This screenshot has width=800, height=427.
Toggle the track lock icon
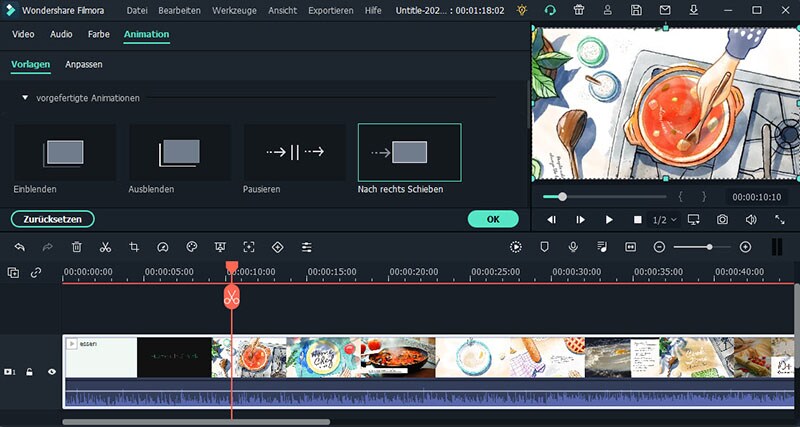coord(30,371)
